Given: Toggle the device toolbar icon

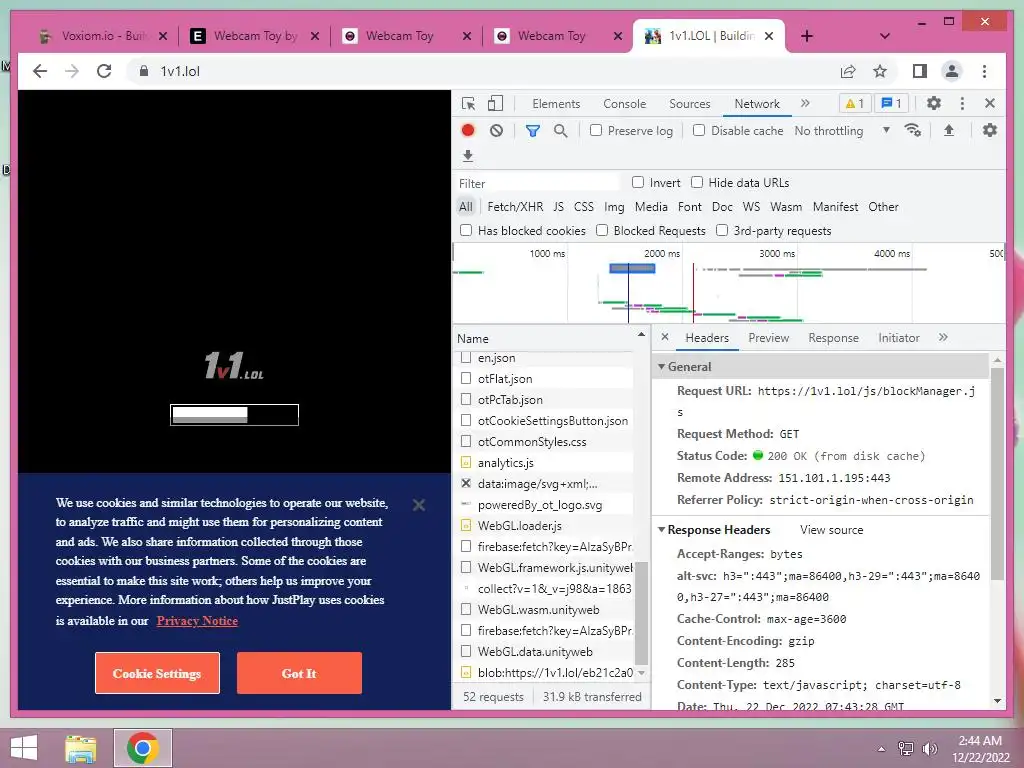Looking at the screenshot, I should click(496, 104).
